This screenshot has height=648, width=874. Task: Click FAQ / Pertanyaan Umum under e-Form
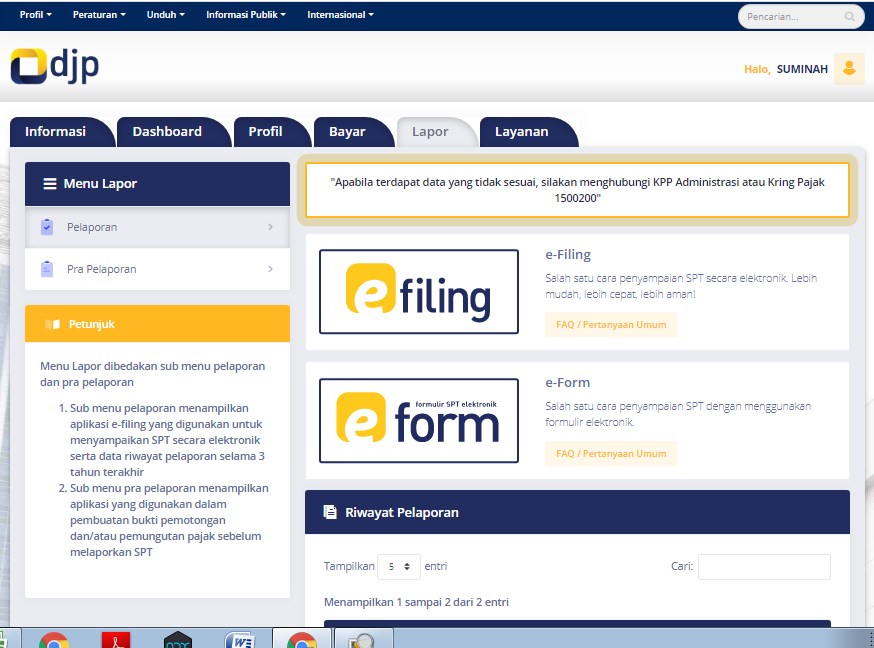(x=611, y=454)
